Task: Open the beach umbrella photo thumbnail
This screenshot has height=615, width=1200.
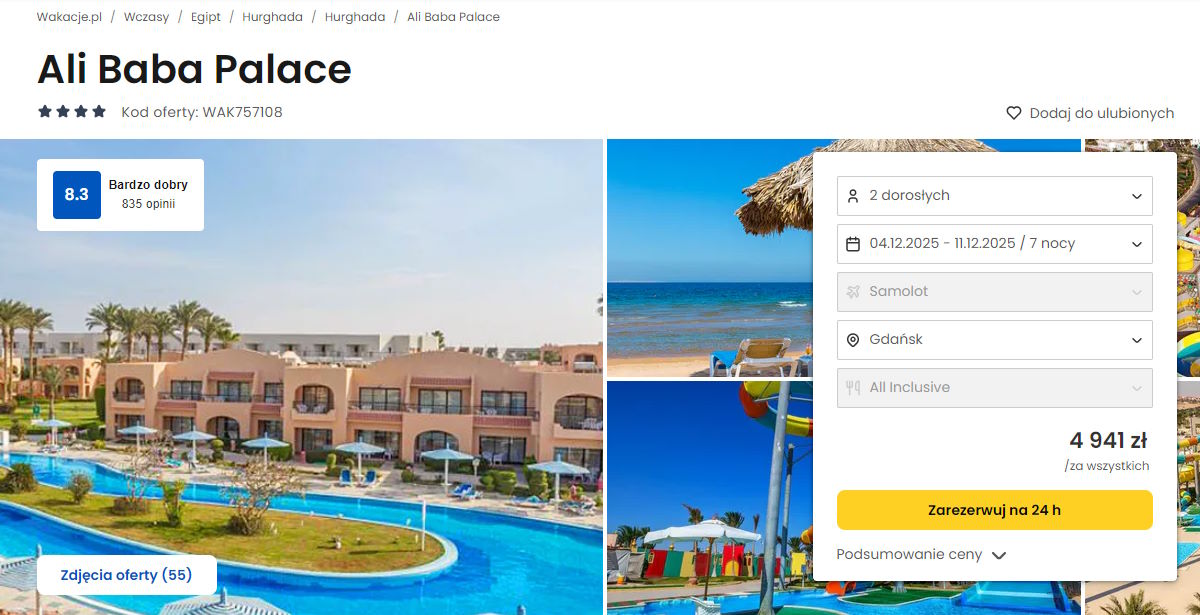Action: point(710,258)
